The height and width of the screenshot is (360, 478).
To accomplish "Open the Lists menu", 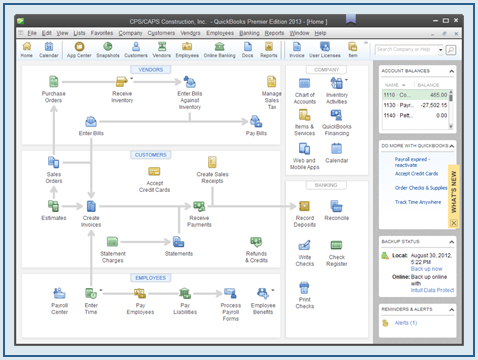I will [x=79, y=33].
